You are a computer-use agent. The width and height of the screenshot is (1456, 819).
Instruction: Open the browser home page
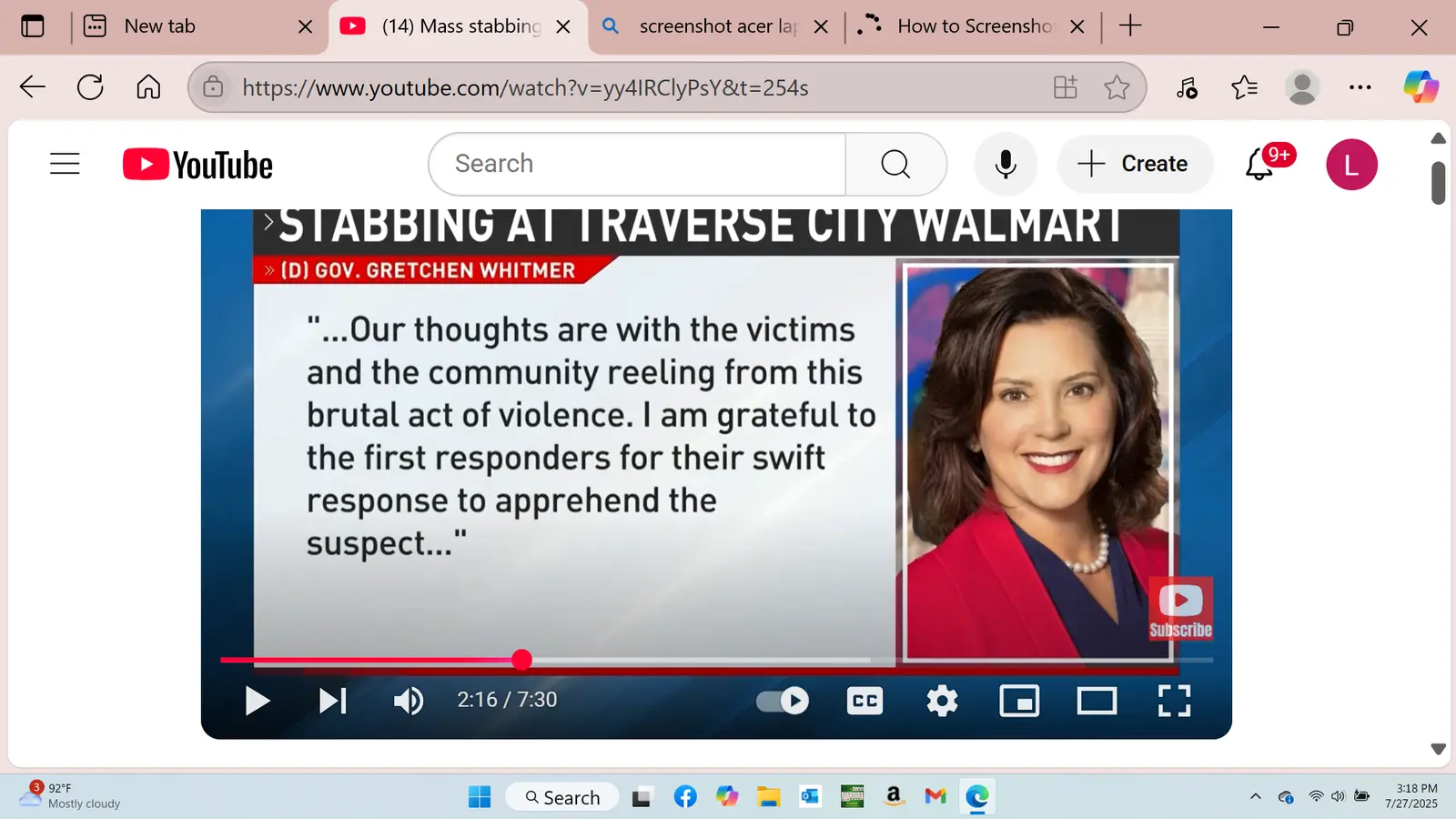(148, 87)
